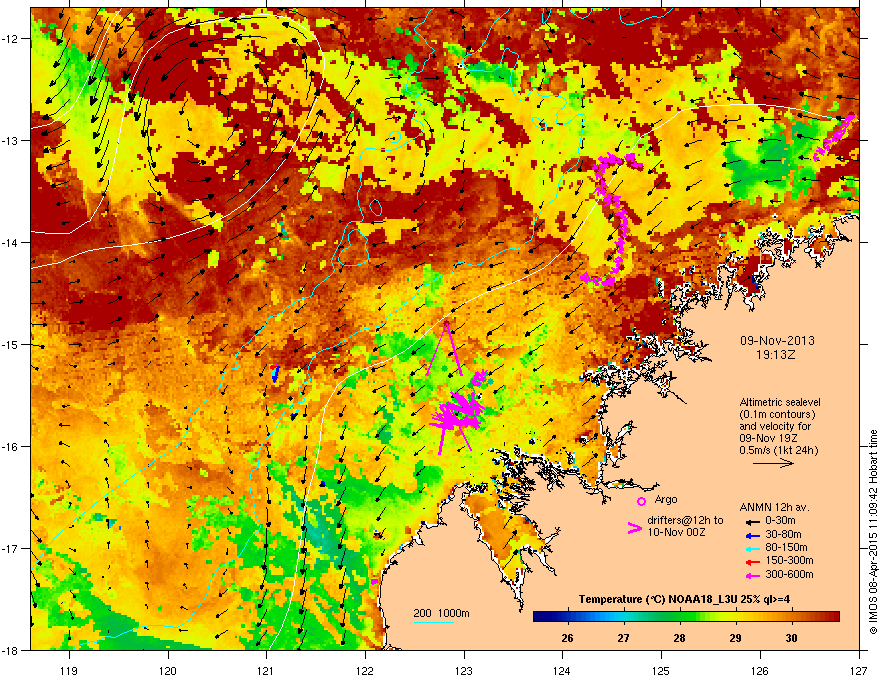This screenshot has width=880, height=680.
Task: Click the '30' tick label under the color bar
Action: 791,638
